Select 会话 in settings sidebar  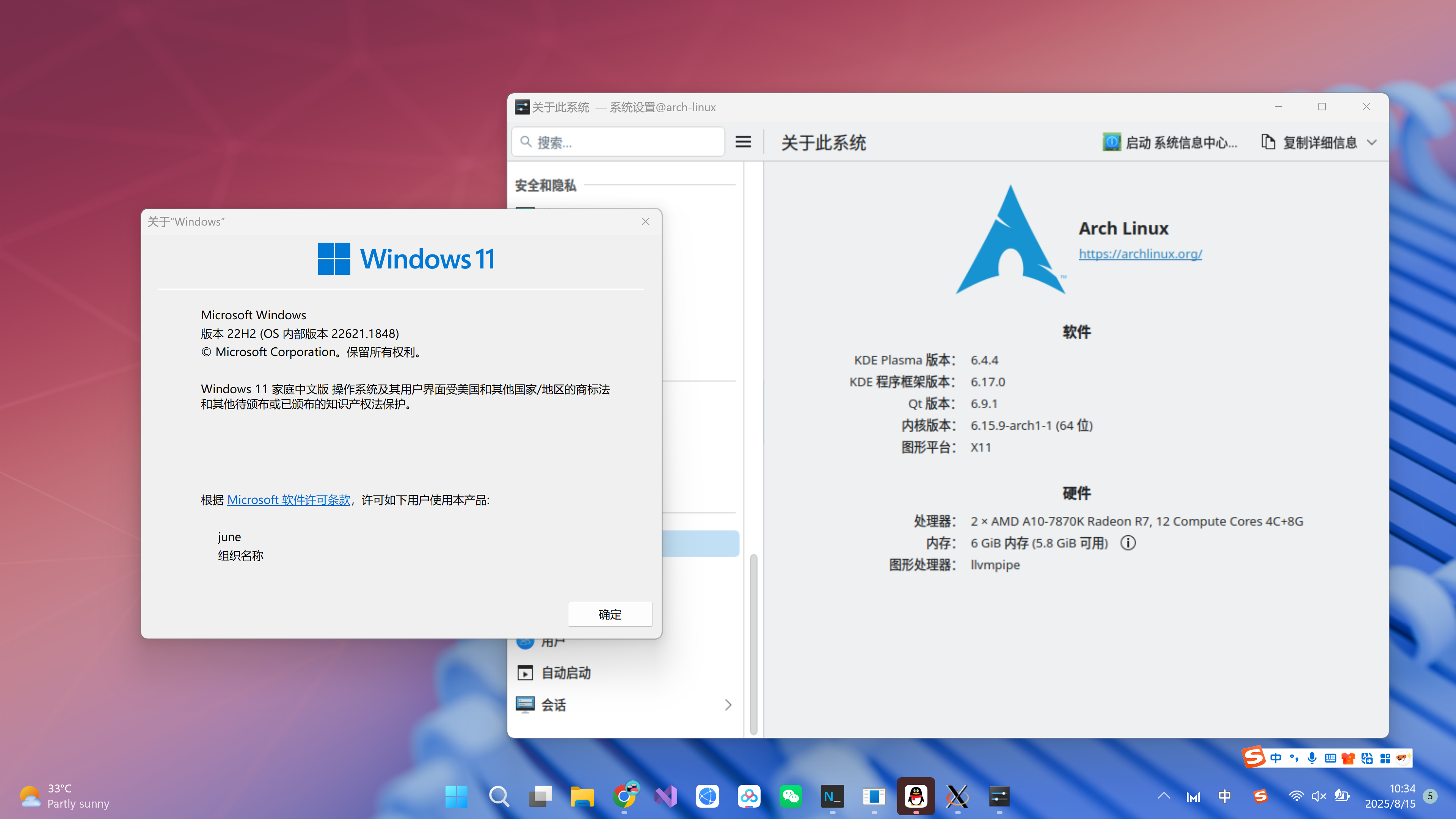tap(624, 705)
